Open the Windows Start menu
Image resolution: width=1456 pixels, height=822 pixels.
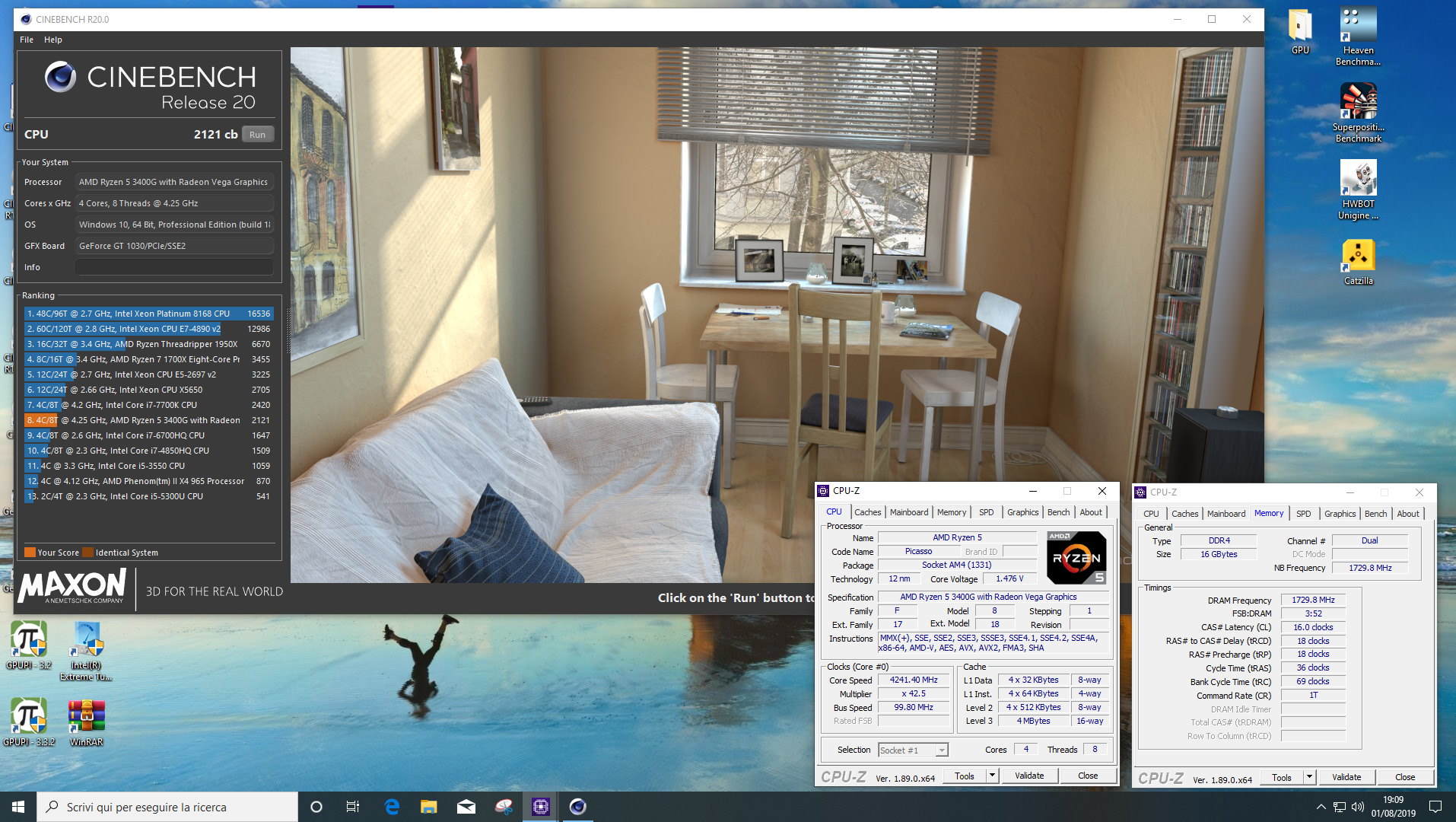click(x=18, y=807)
